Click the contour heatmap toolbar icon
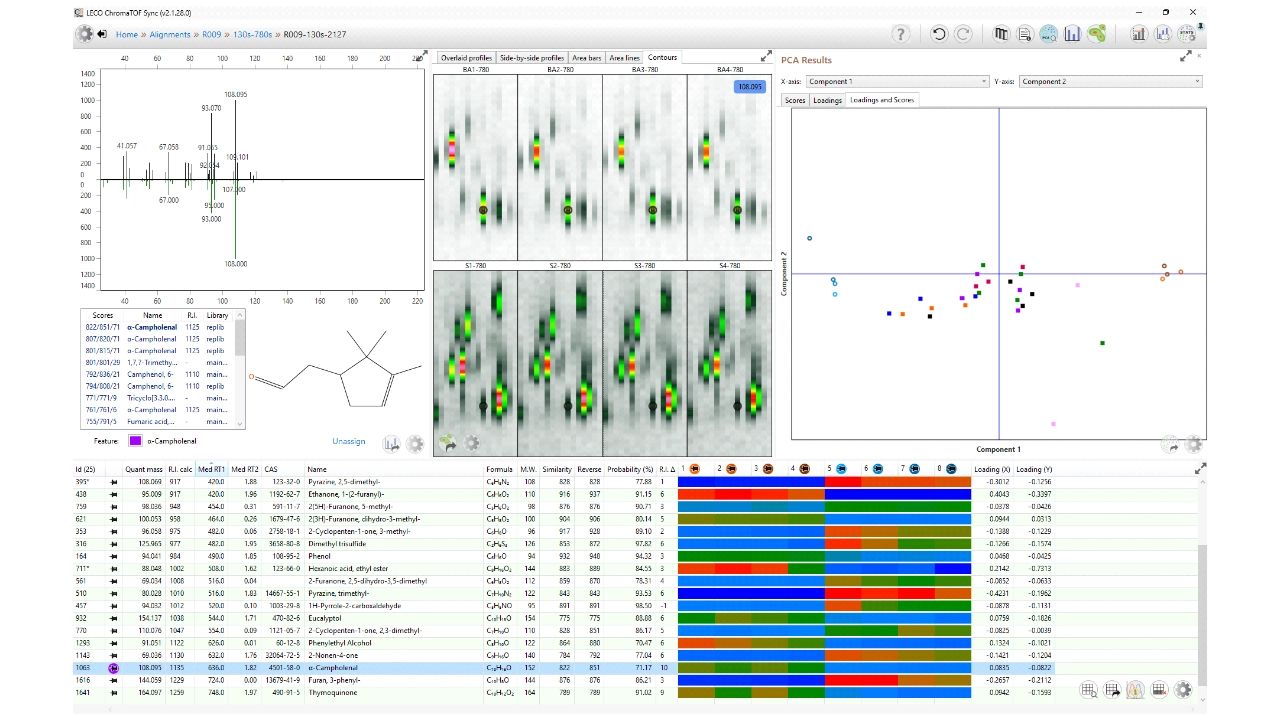 [x=1097, y=34]
